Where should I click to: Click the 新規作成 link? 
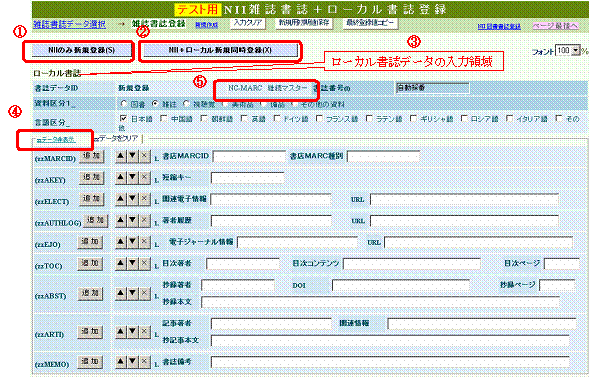pos(207,25)
